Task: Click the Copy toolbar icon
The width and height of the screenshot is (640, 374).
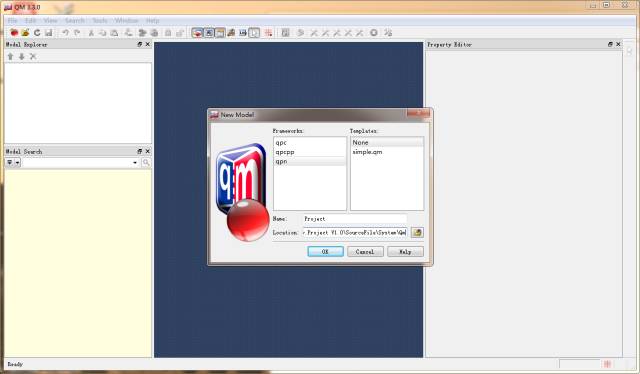Action: click(x=102, y=33)
